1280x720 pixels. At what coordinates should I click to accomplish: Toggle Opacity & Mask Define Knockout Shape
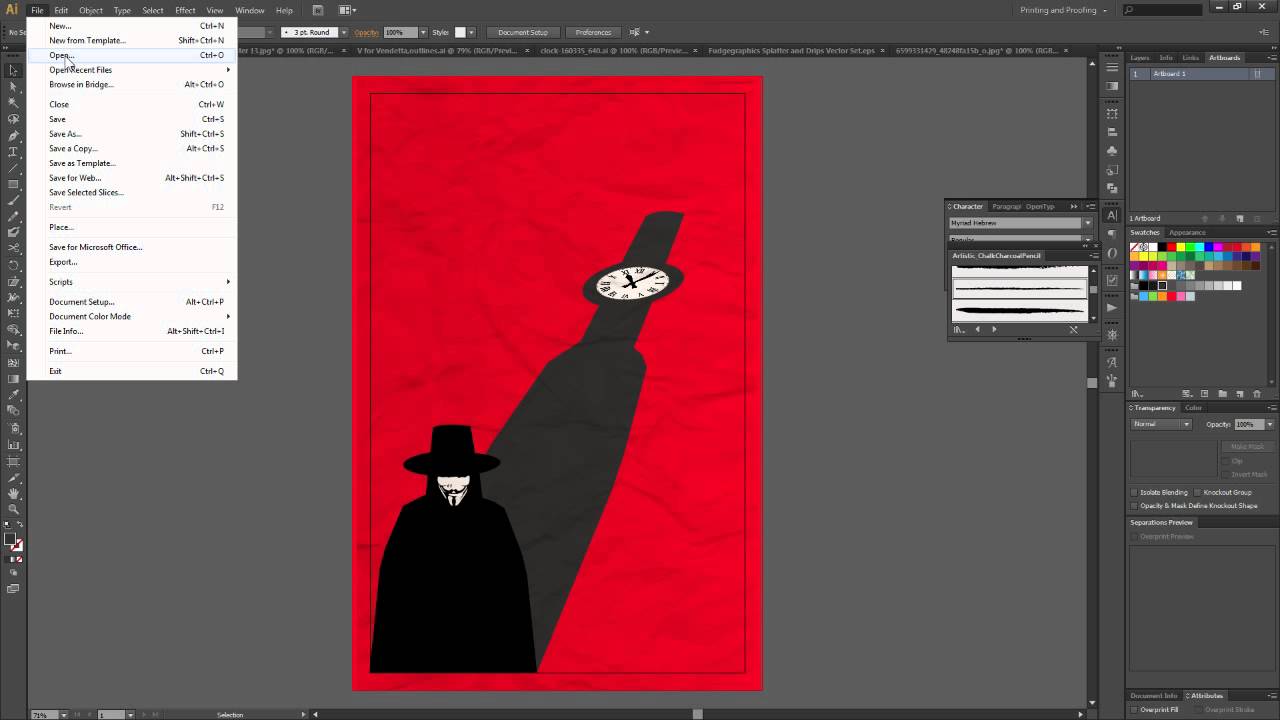coord(1134,505)
